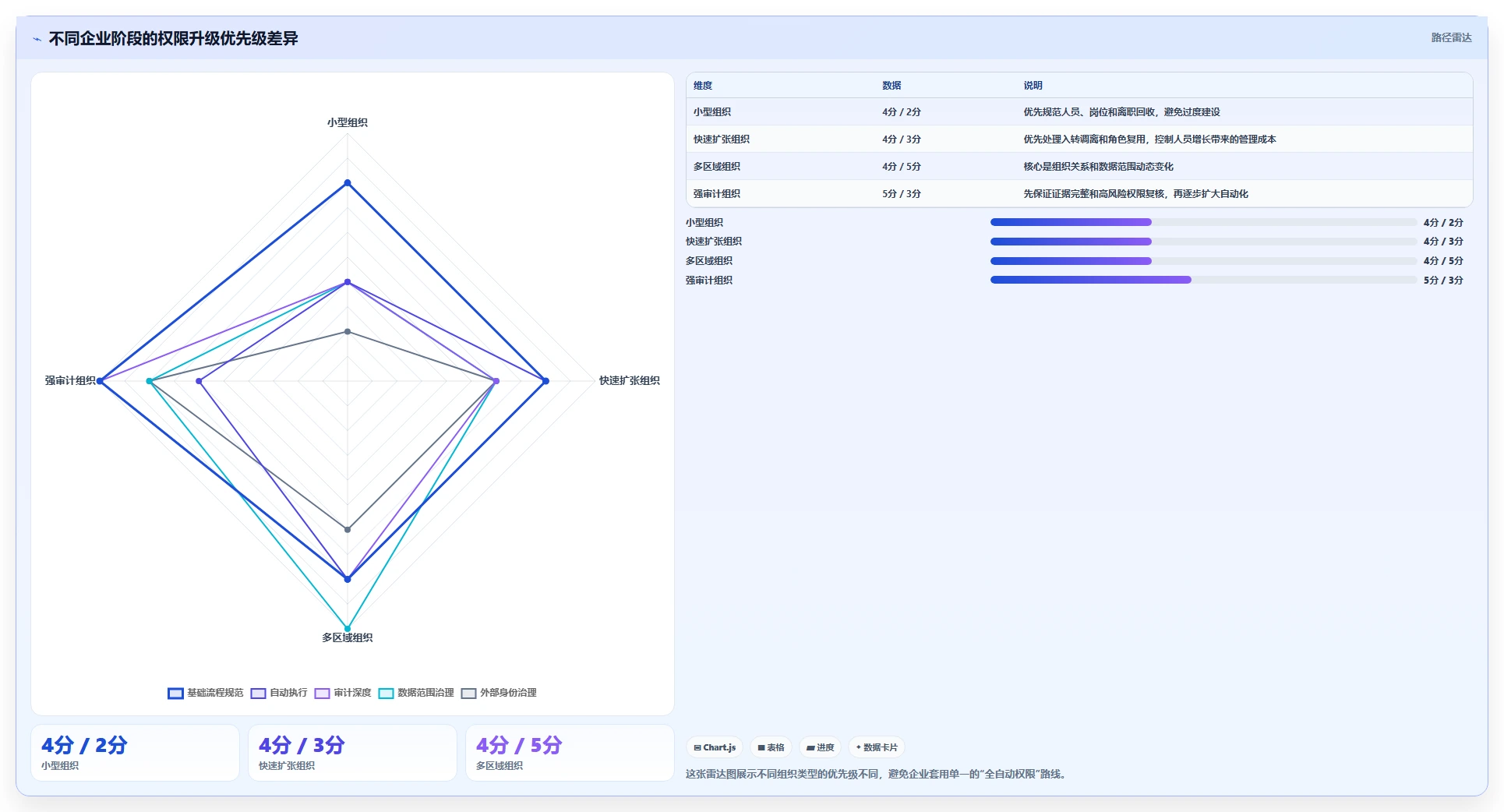1504x812 pixels.
Task: Toggle the 审计深度 legend item
Action: pos(343,693)
